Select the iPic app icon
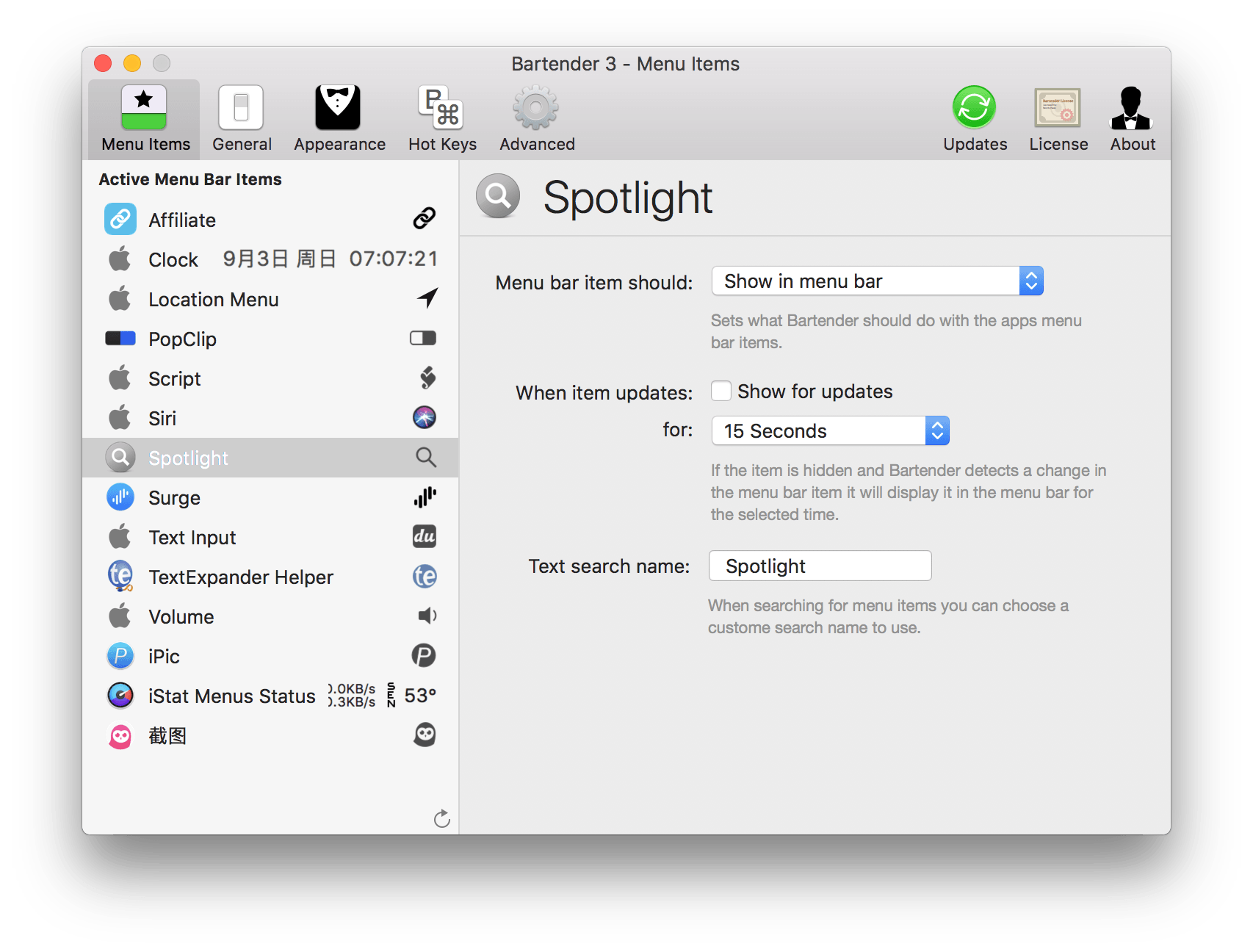The image size is (1253, 952). tap(120, 655)
